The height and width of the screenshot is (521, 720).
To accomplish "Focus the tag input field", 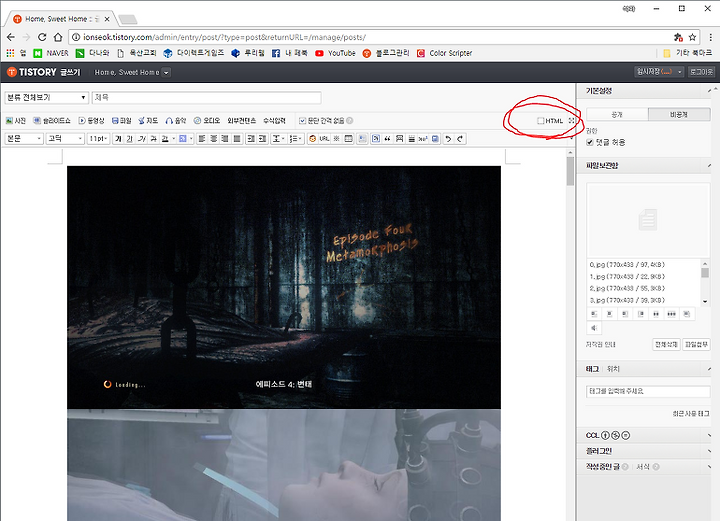I will [x=648, y=392].
